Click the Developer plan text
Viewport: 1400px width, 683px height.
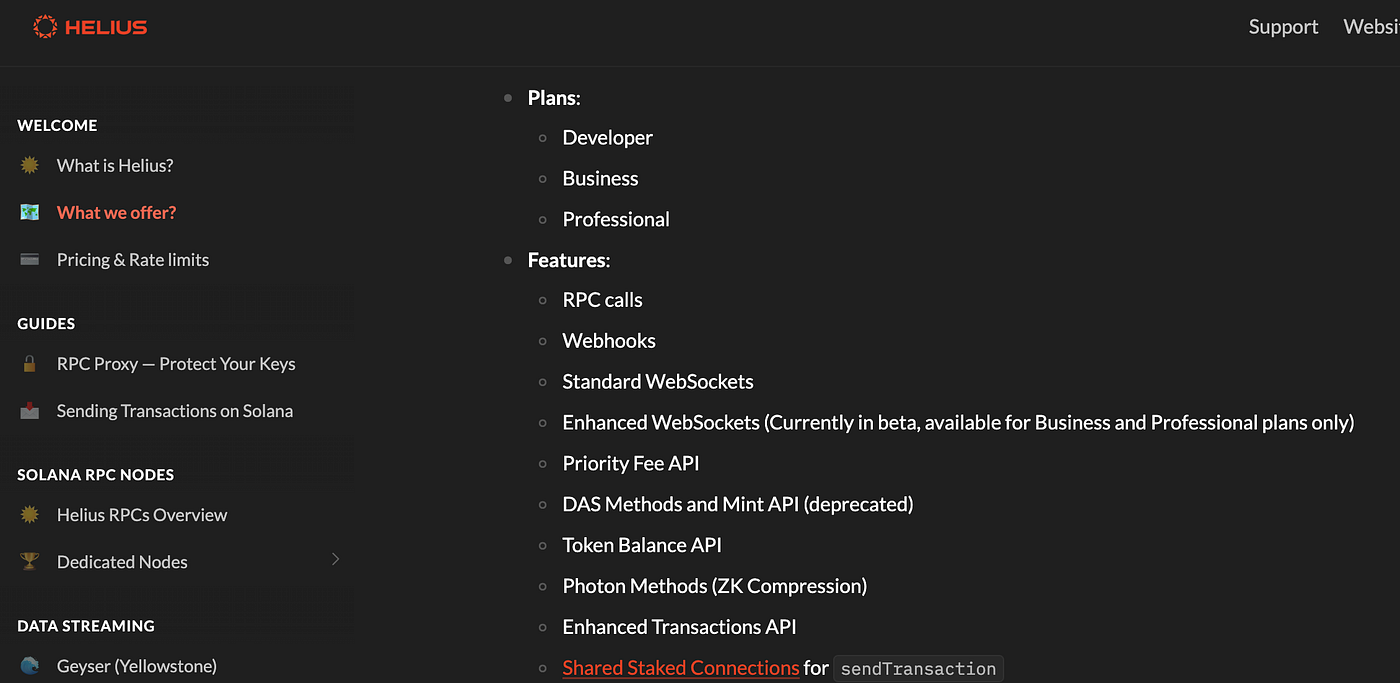608,138
